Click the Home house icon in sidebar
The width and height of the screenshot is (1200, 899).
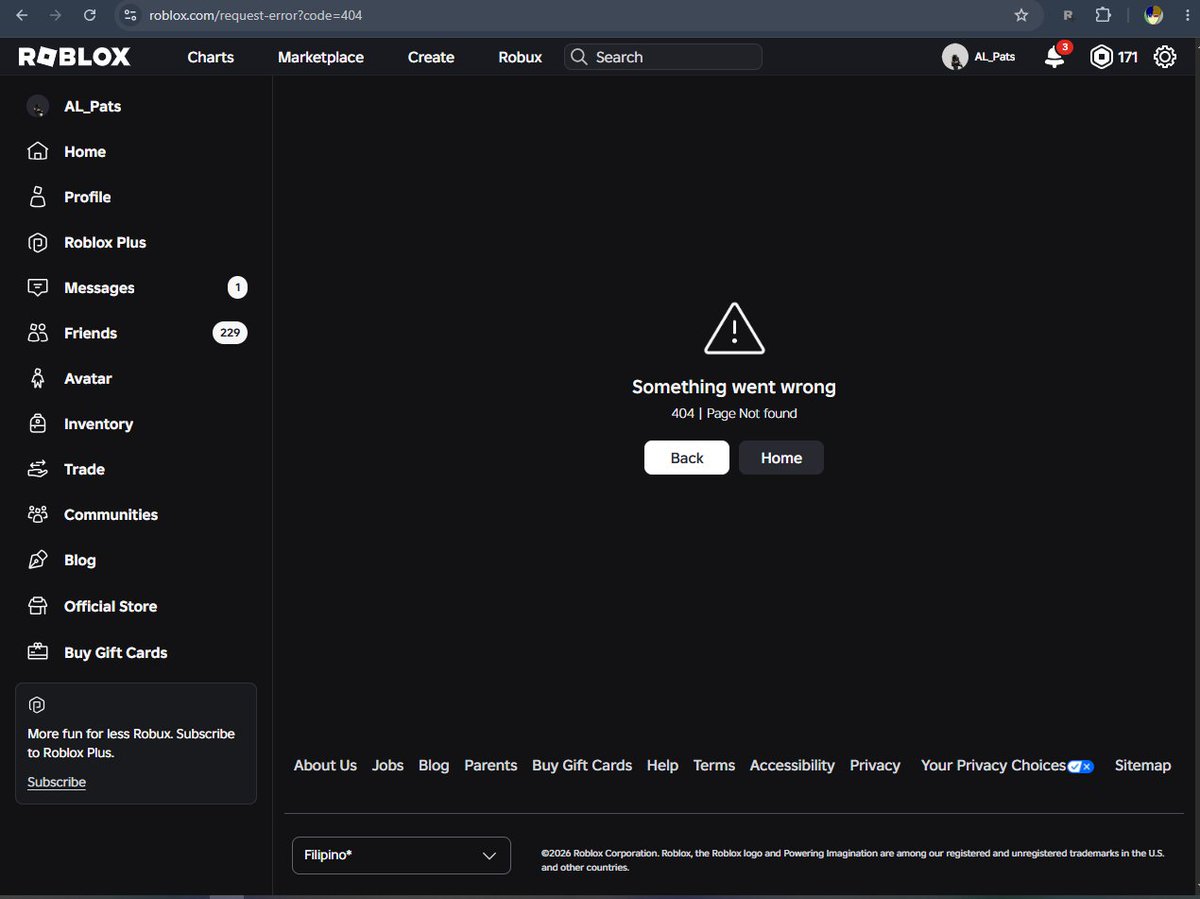38,152
